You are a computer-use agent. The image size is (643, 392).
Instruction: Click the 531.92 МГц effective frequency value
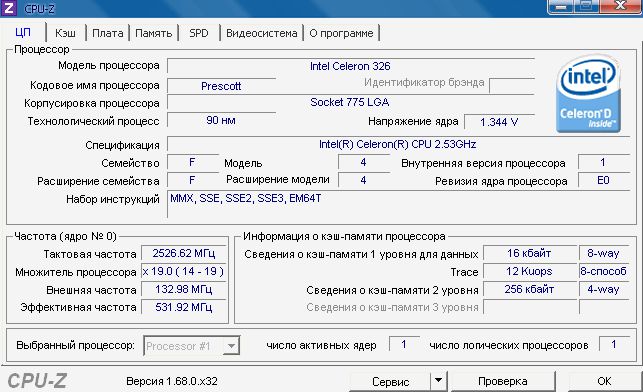point(184,307)
